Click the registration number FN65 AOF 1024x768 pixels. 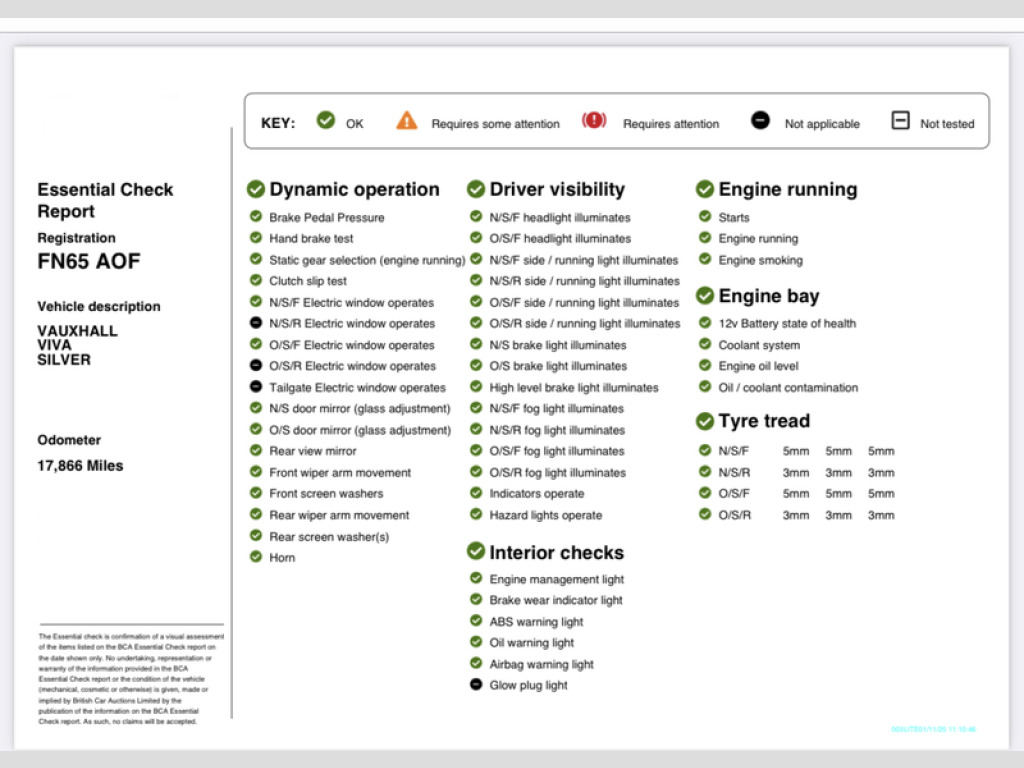[x=89, y=262]
